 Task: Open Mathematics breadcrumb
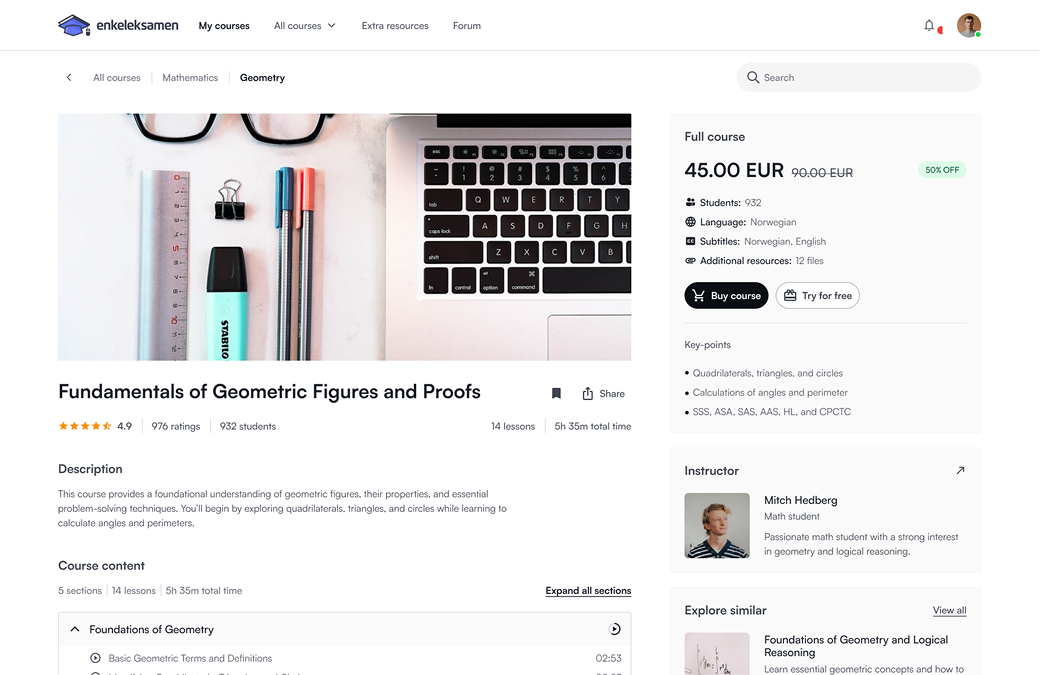pos(190,78)
